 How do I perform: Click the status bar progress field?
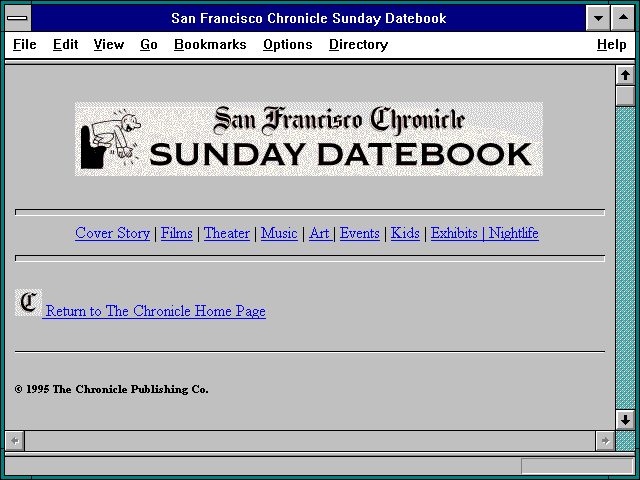[x=577, y=466]
